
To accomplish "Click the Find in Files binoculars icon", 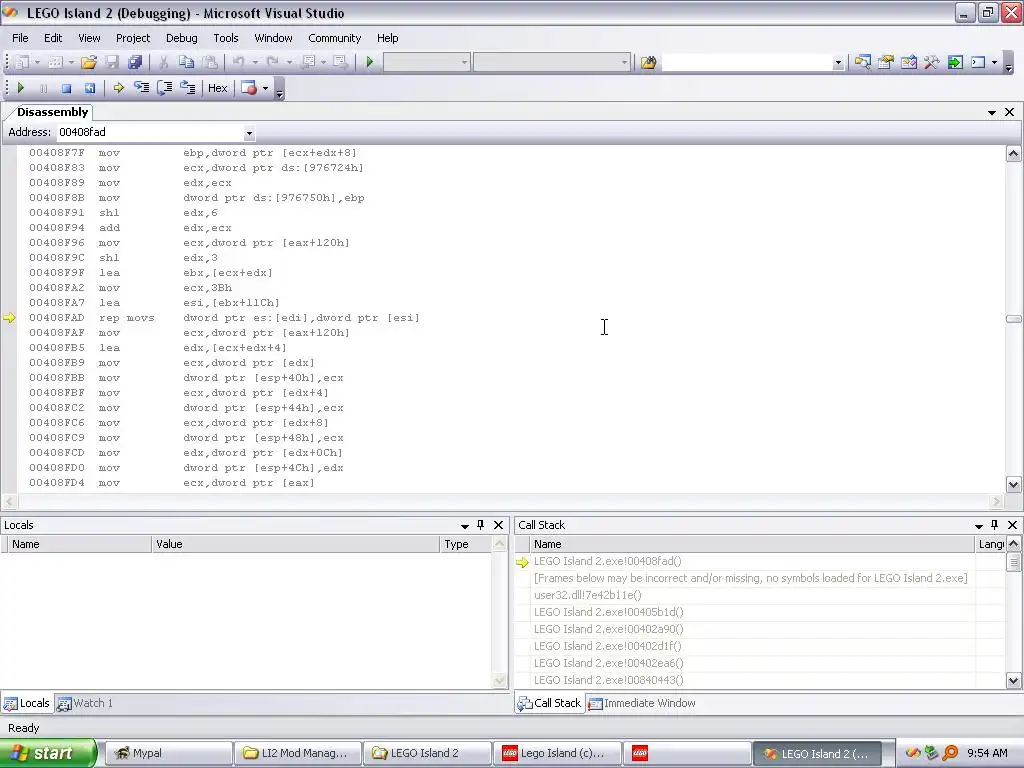I will [648, 62].
